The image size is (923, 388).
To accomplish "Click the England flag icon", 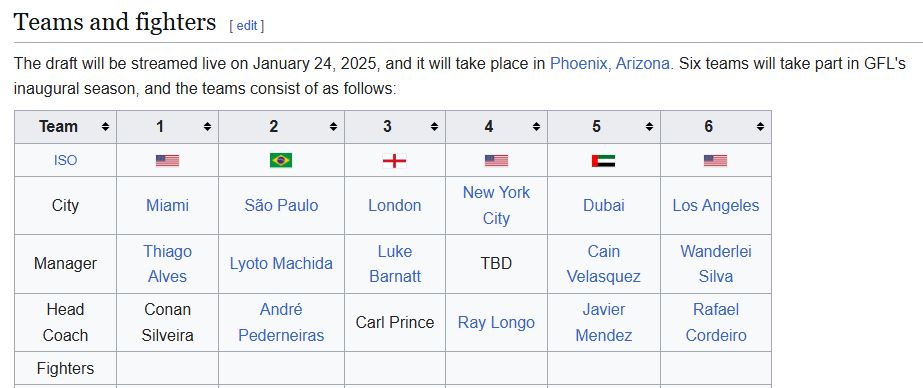I will pyautogui.click(x=394, y=161).
